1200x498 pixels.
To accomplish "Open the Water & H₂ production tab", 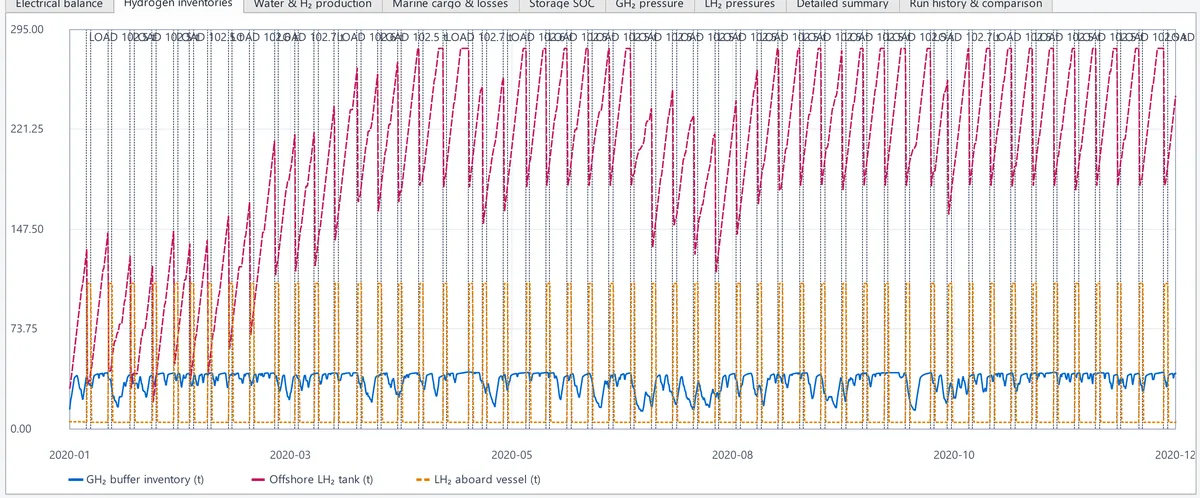I will (313, 5).
